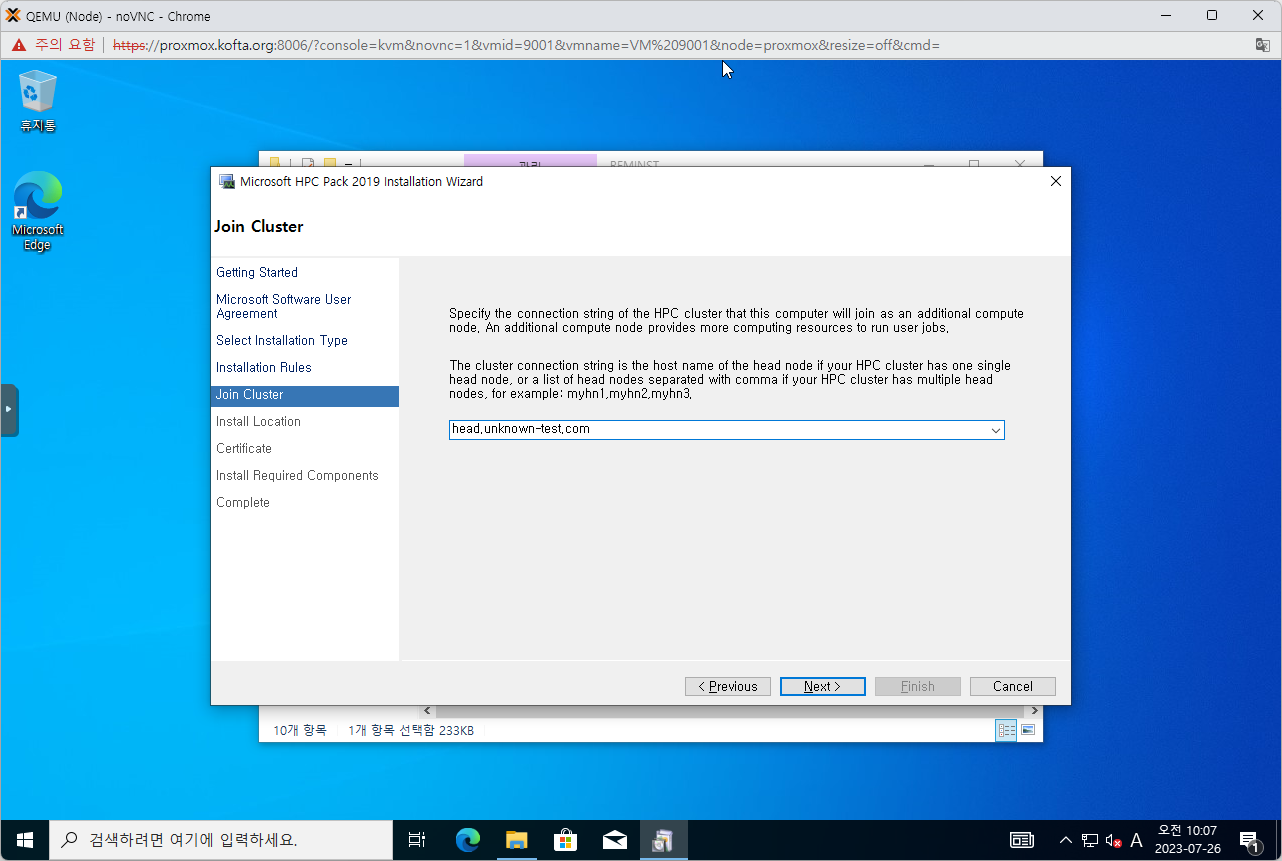The width and height of the screenshot is (1282, 861).
Task: Expand the connection string dropdown arrow
Action: [x=995, y=430]
